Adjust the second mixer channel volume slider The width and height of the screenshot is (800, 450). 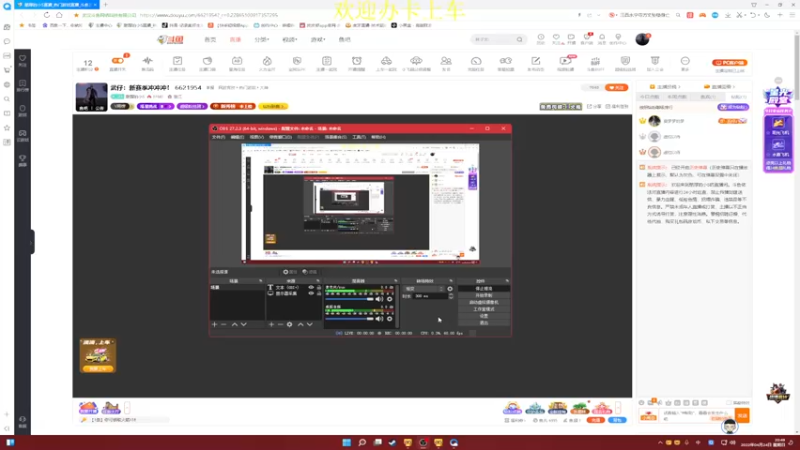pyautogui.click(x=349, y=319)
